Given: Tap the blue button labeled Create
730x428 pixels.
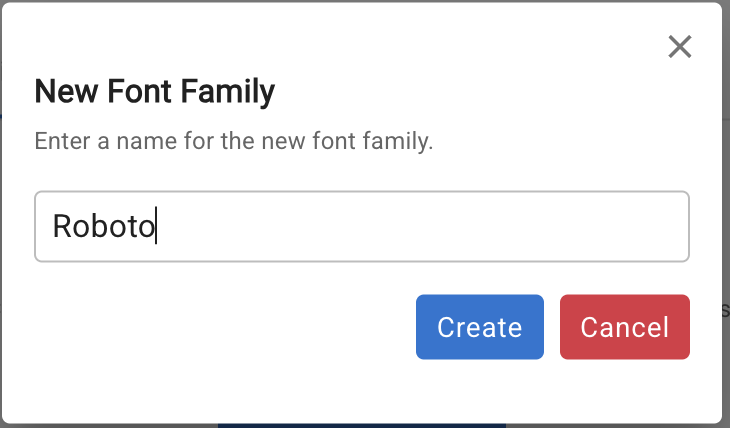Looking at the screenshot, I should [480, 327].
